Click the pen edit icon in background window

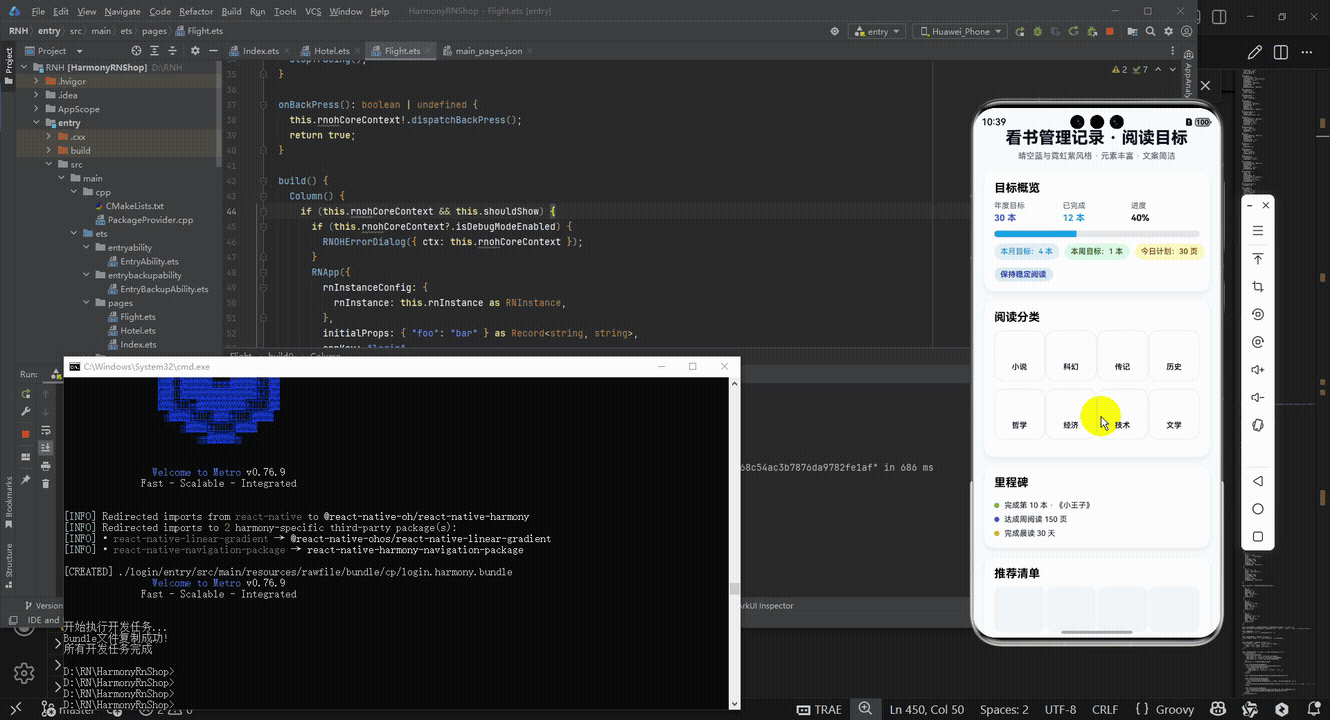[1254, 52]
